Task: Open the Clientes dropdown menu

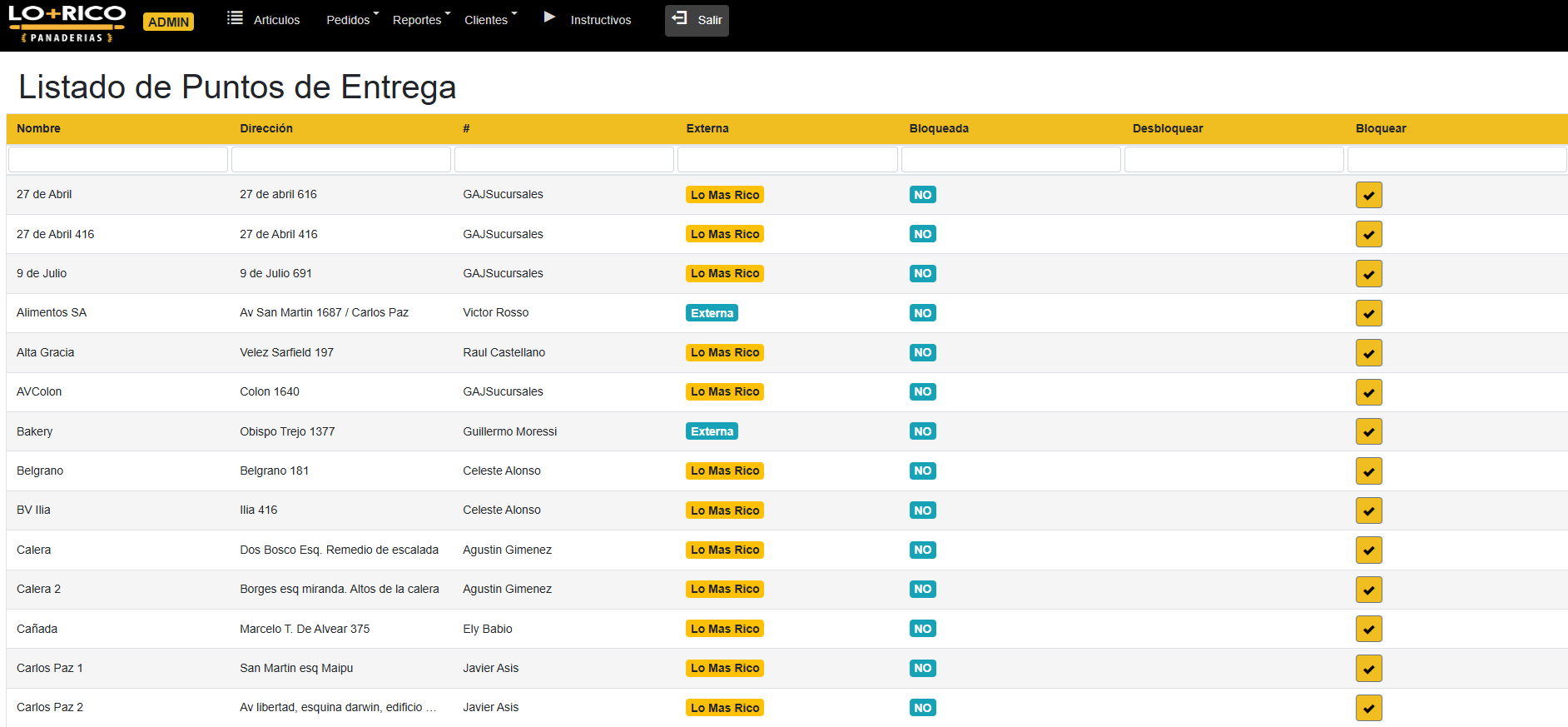Action: pyautogui.click(x=490, y=20)
